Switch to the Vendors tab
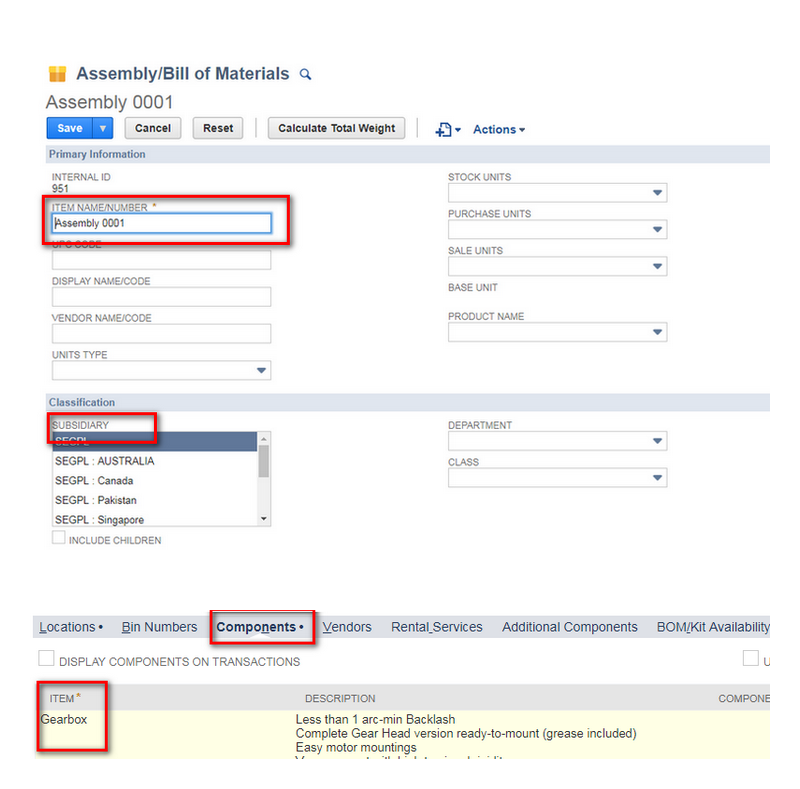The width and height of the screenshot is (800, 789). click(347, 627)
